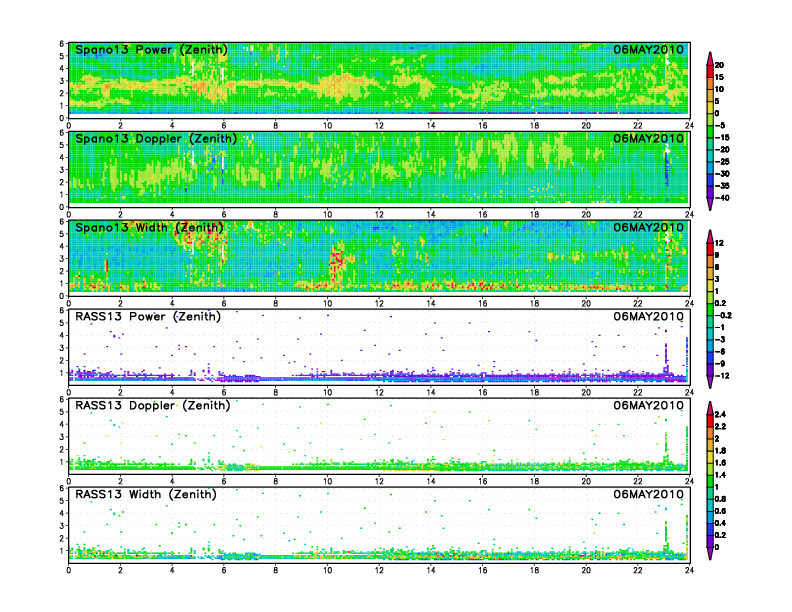The height and width of the screenshot is (612, 792).
Task: Click the 'RASS13 Width (Zenith)' panel title
Action: 145,494
